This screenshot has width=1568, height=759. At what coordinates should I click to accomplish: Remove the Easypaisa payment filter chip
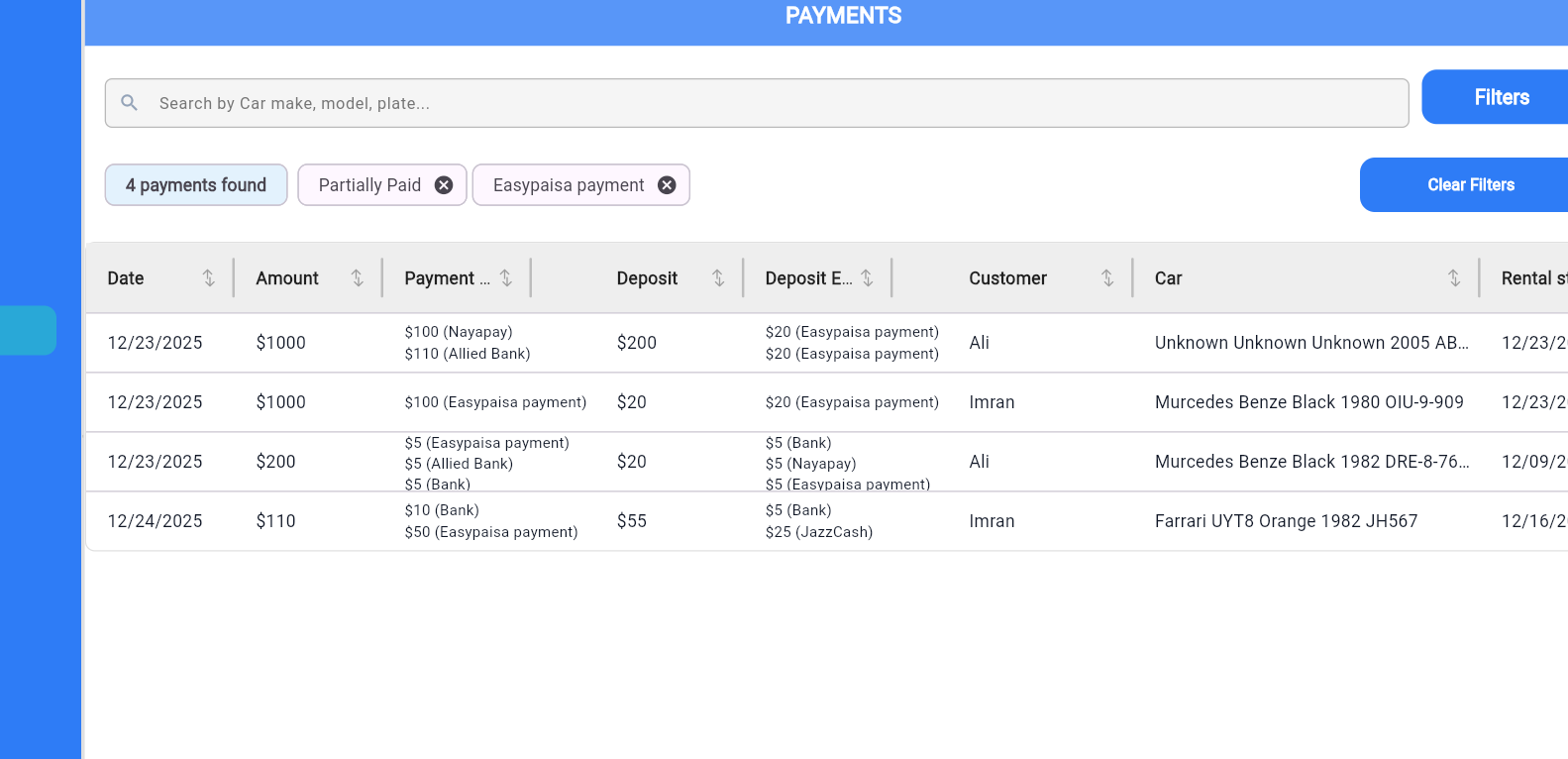pyautogui.click(x=667, y=185)
